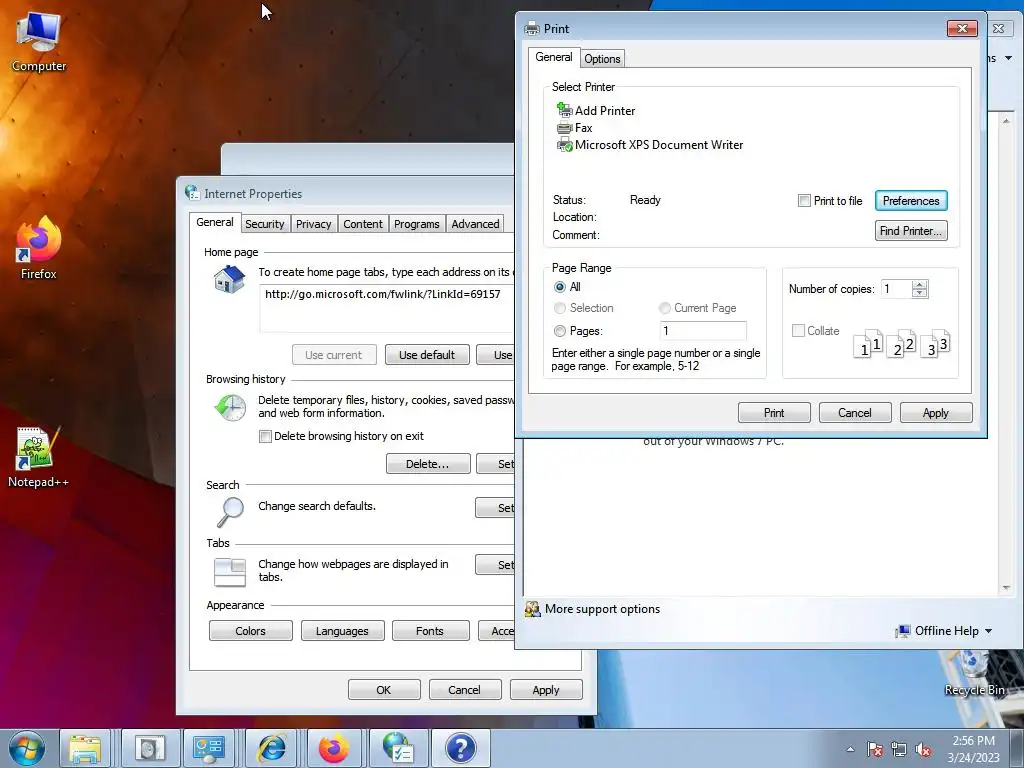Open the Control Panel taskbar button
The height and width of the screenshot is (768, 1024).
click(x=209, y=748)
